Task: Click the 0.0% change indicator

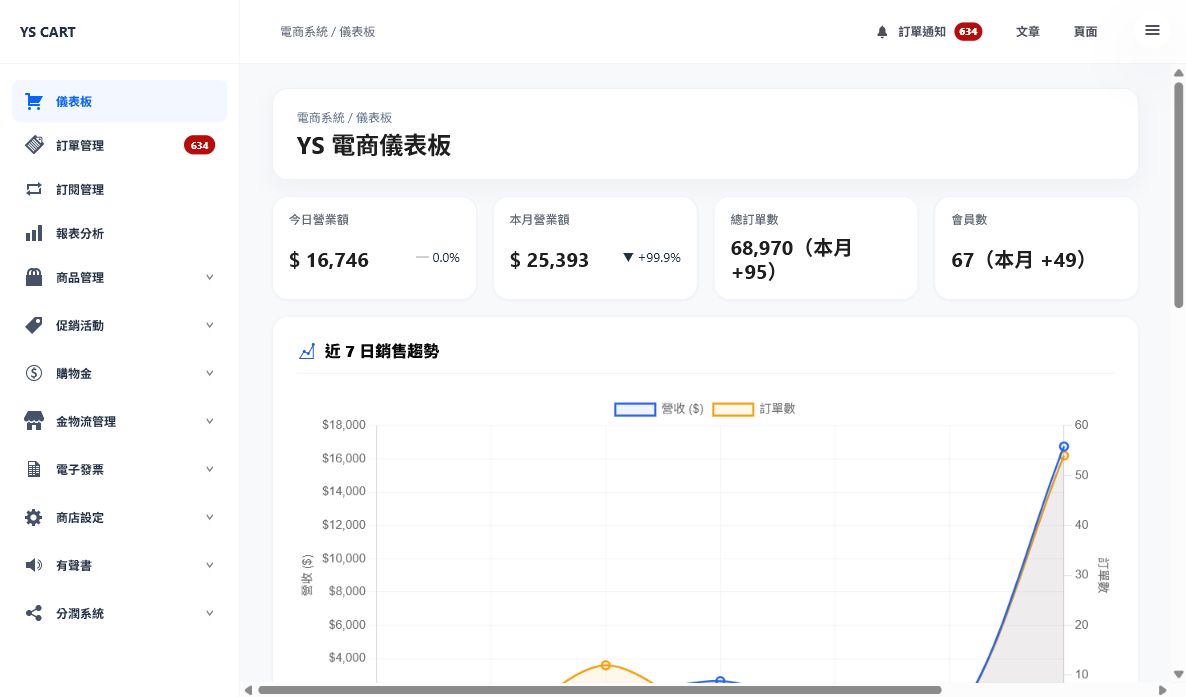Action: (438, 257)
